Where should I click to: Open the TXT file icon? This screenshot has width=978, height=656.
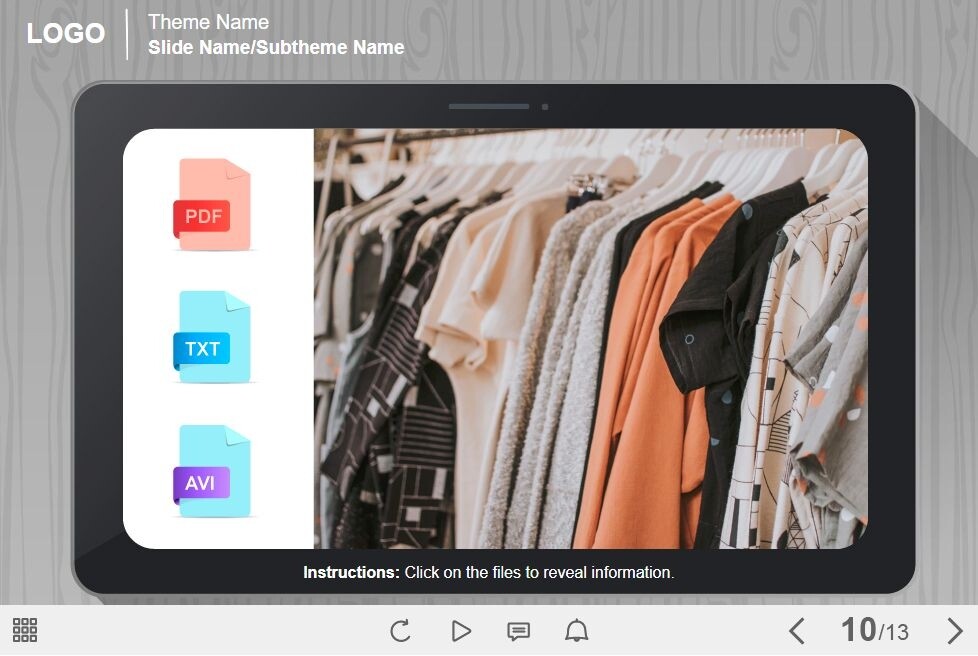tap(212, 338)
